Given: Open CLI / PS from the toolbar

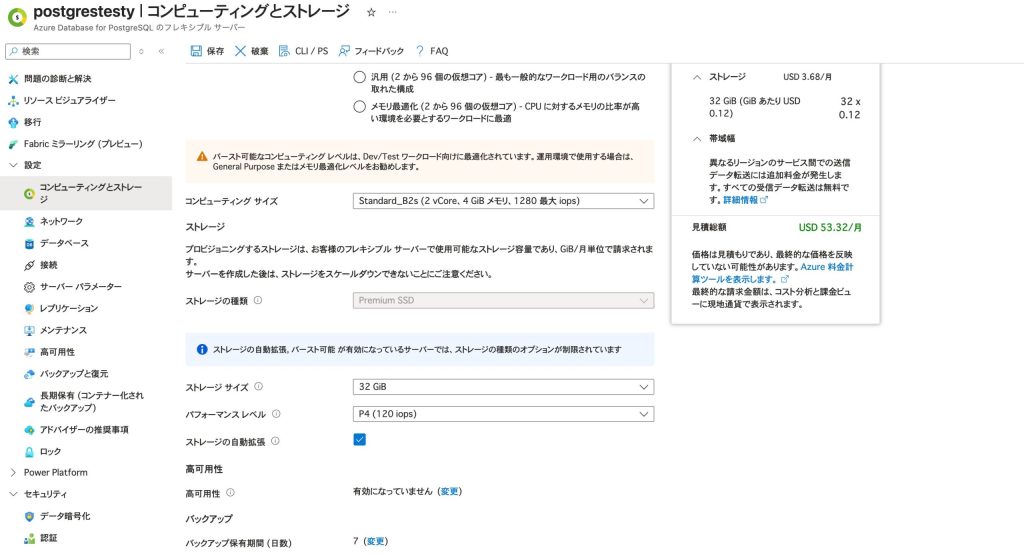Looking at the screenshot, I should [285, 51].
